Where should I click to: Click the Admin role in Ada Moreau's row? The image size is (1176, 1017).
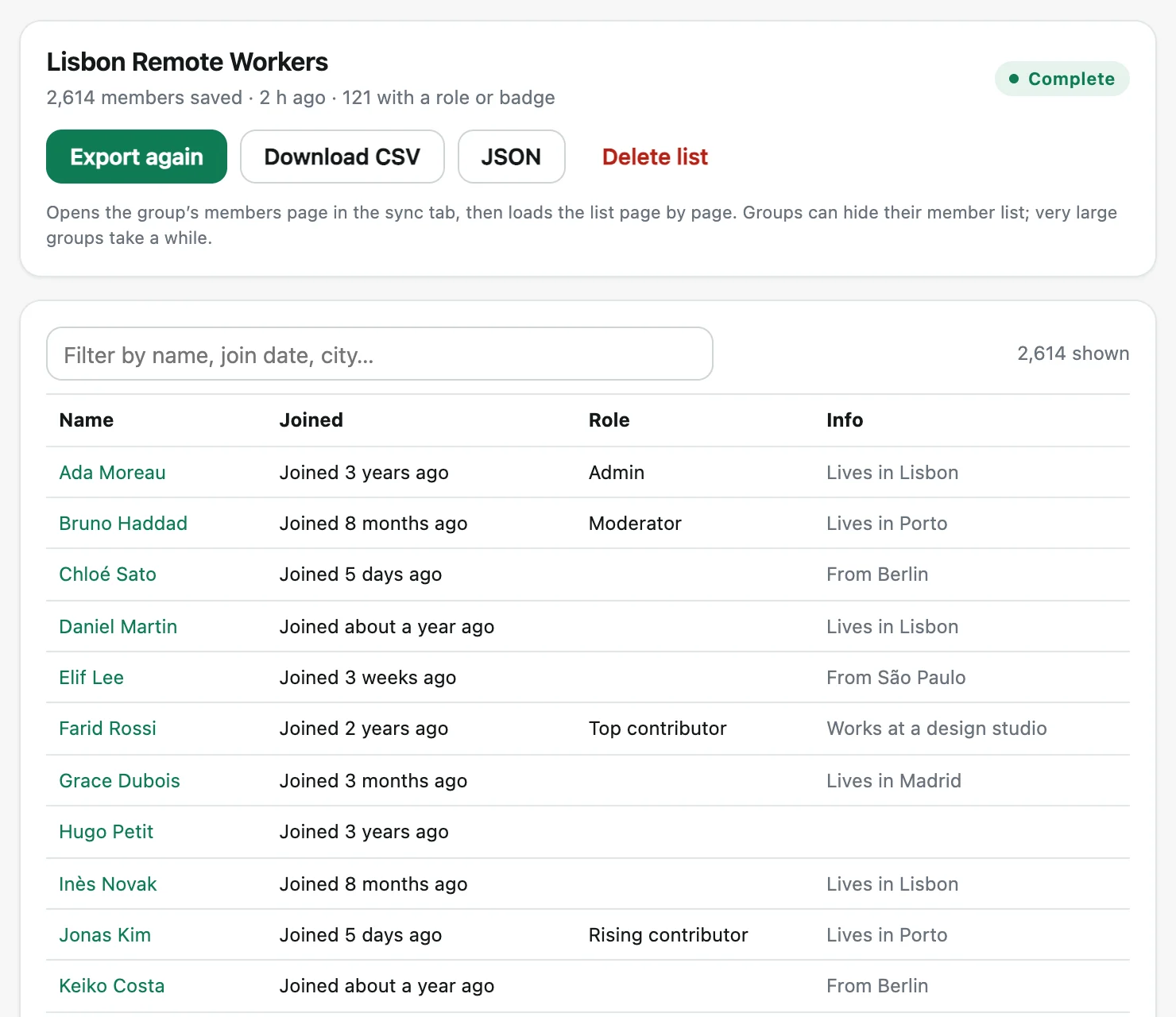(617, 473)
